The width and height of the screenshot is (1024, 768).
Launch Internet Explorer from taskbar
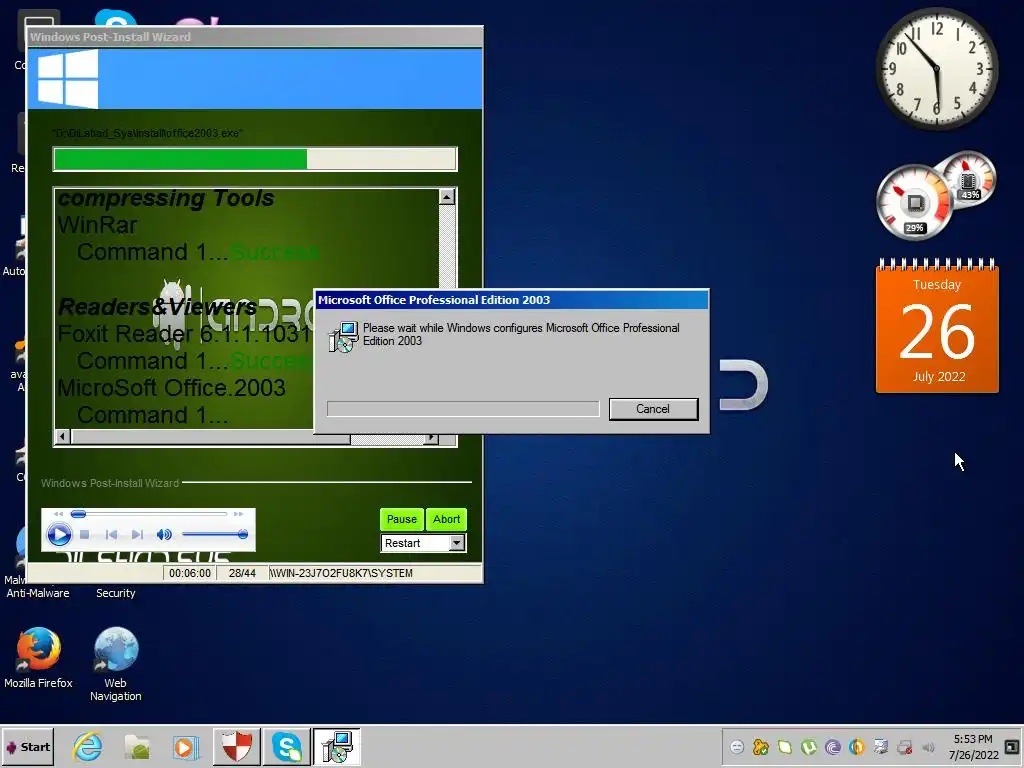pos(88,746)
